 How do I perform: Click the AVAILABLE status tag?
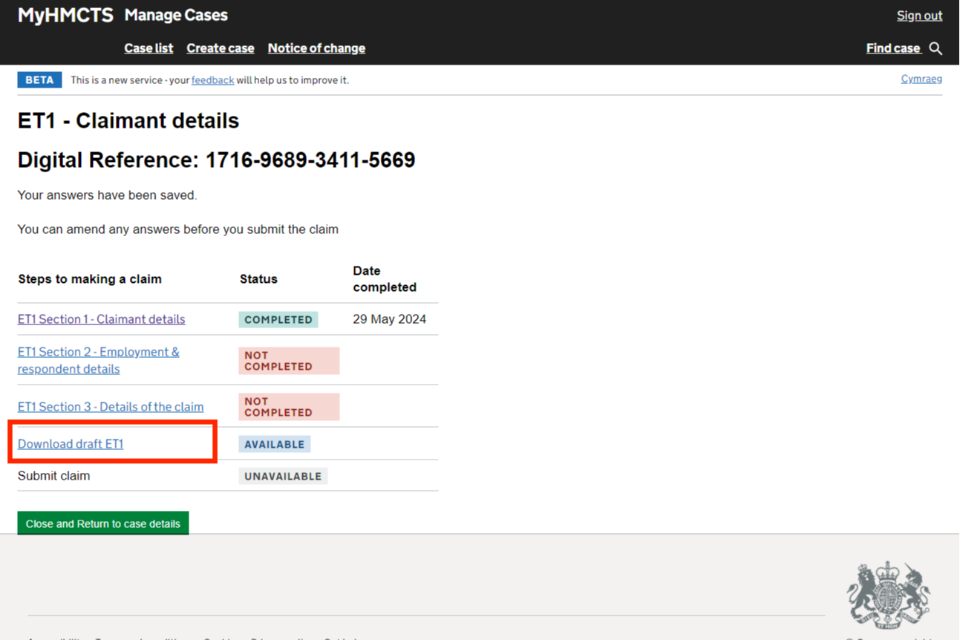tap(274, 444)
